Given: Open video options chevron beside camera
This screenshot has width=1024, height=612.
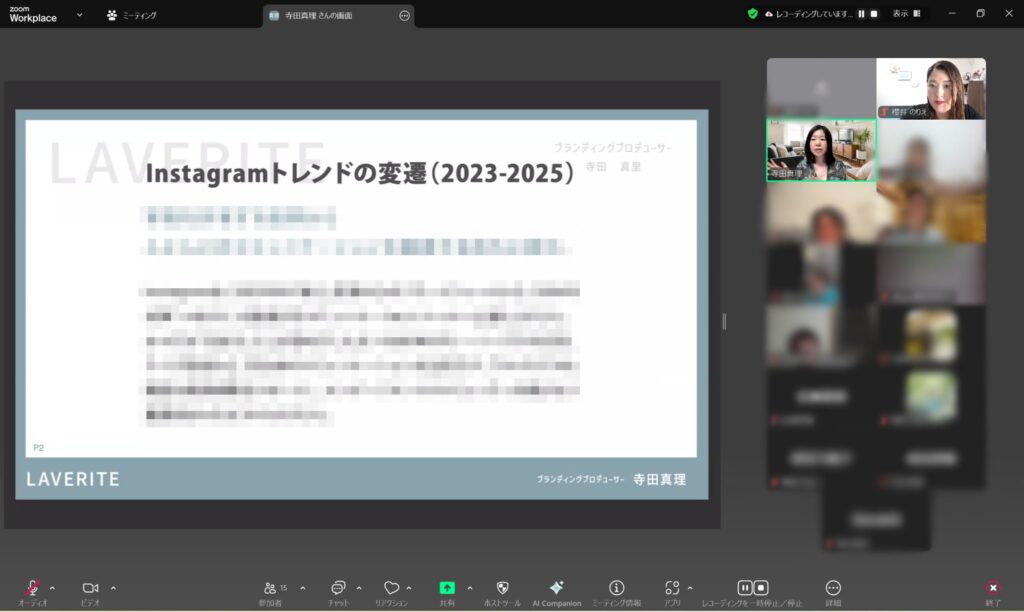Looking at the screenshot, I should tap(113, 588).
